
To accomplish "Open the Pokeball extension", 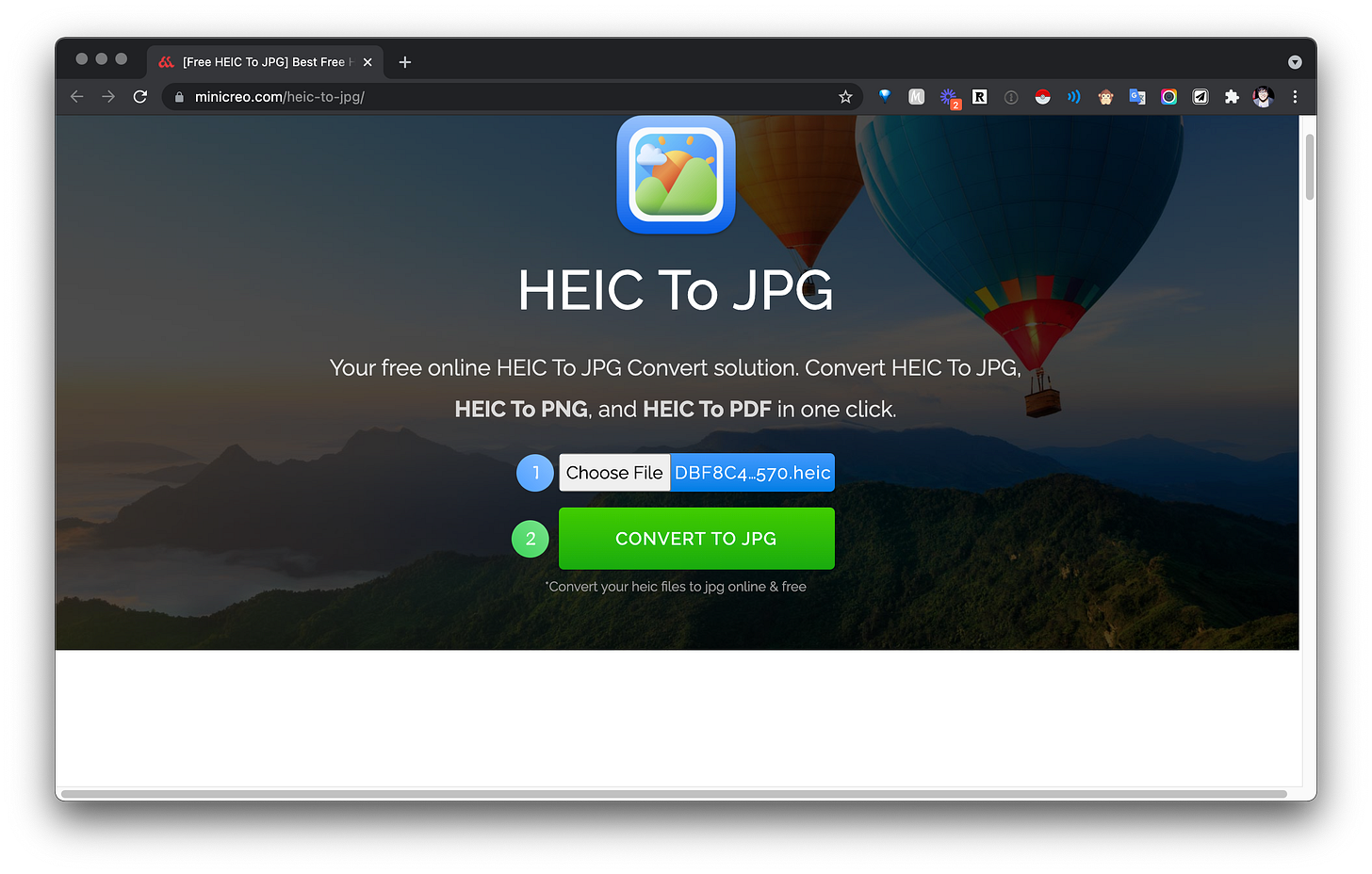I will point(1042,97).
